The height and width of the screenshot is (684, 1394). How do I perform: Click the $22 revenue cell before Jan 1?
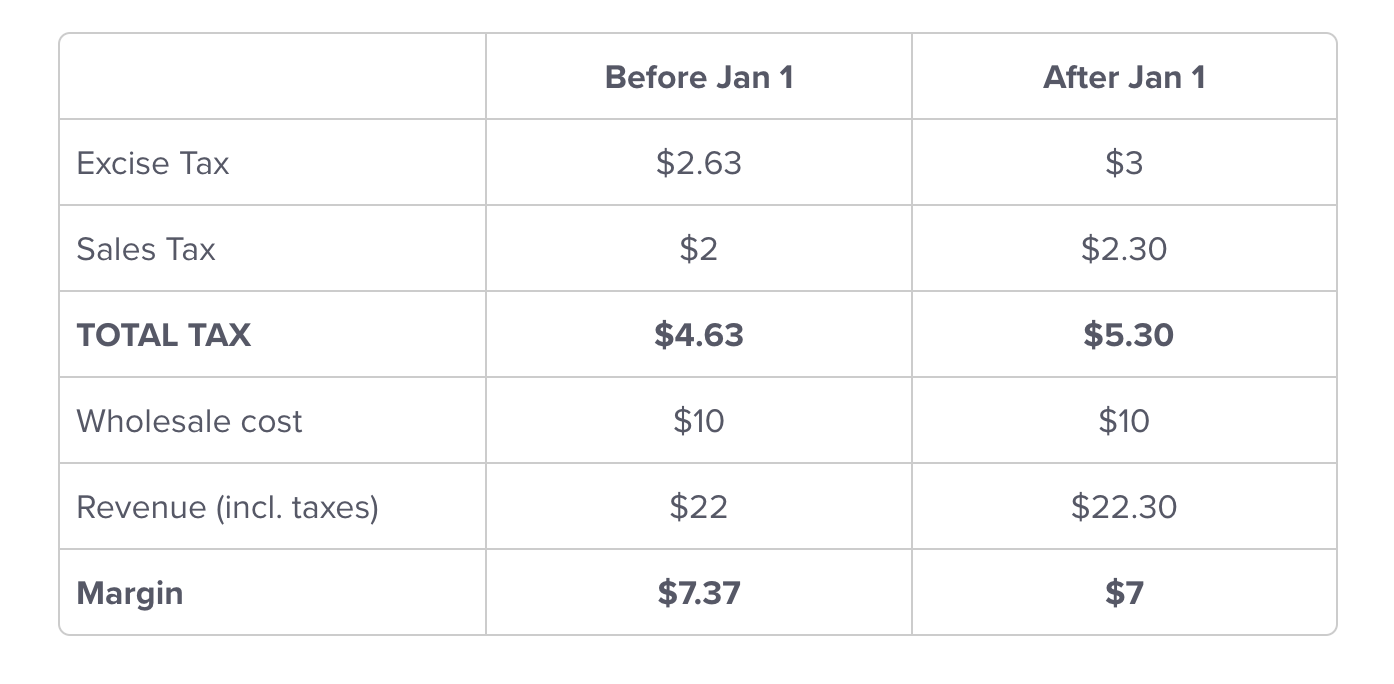click(699, 507)
